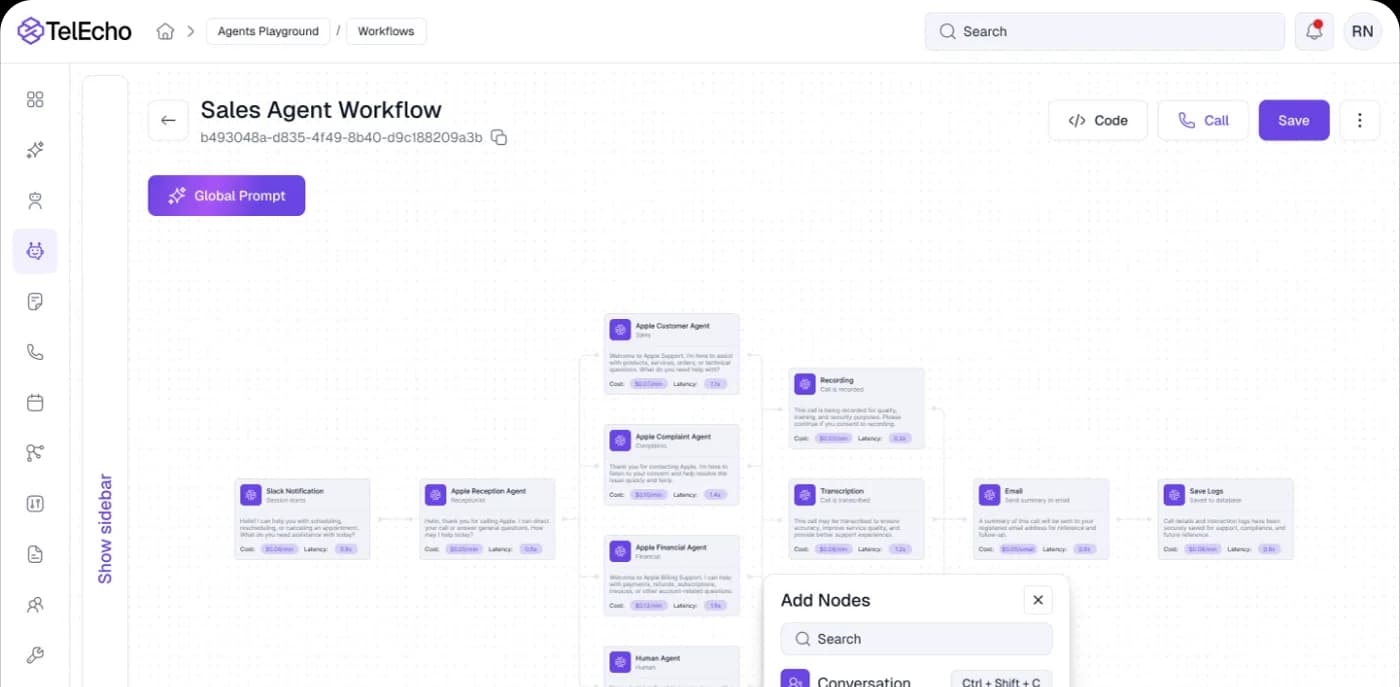Click the TelEcho logo
The height and width of the screenshot is (687, 1400).
click(x=75, y=31)
